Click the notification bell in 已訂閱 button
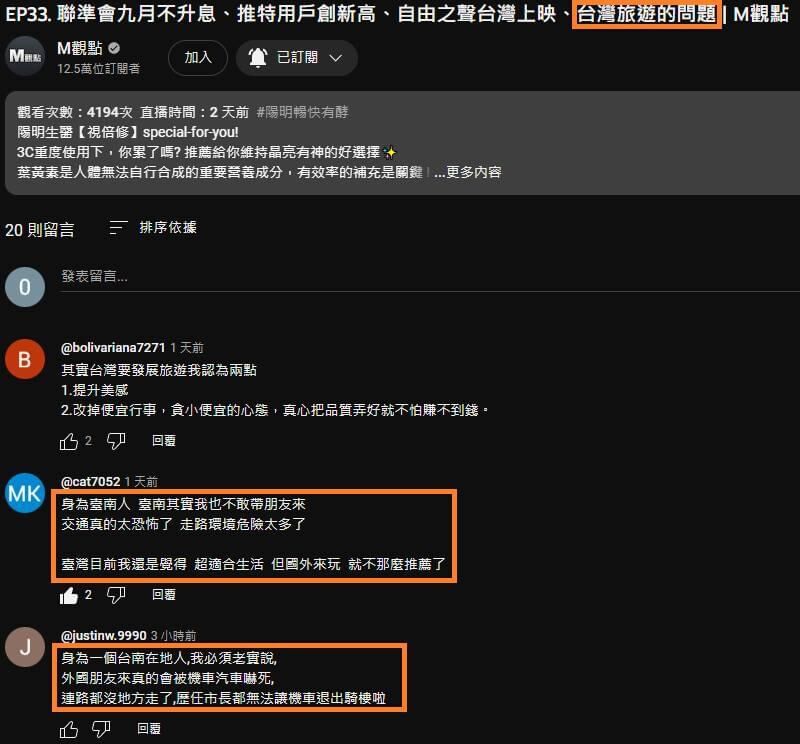Screen dimensions: 800x744 click(x=258, y=58)
